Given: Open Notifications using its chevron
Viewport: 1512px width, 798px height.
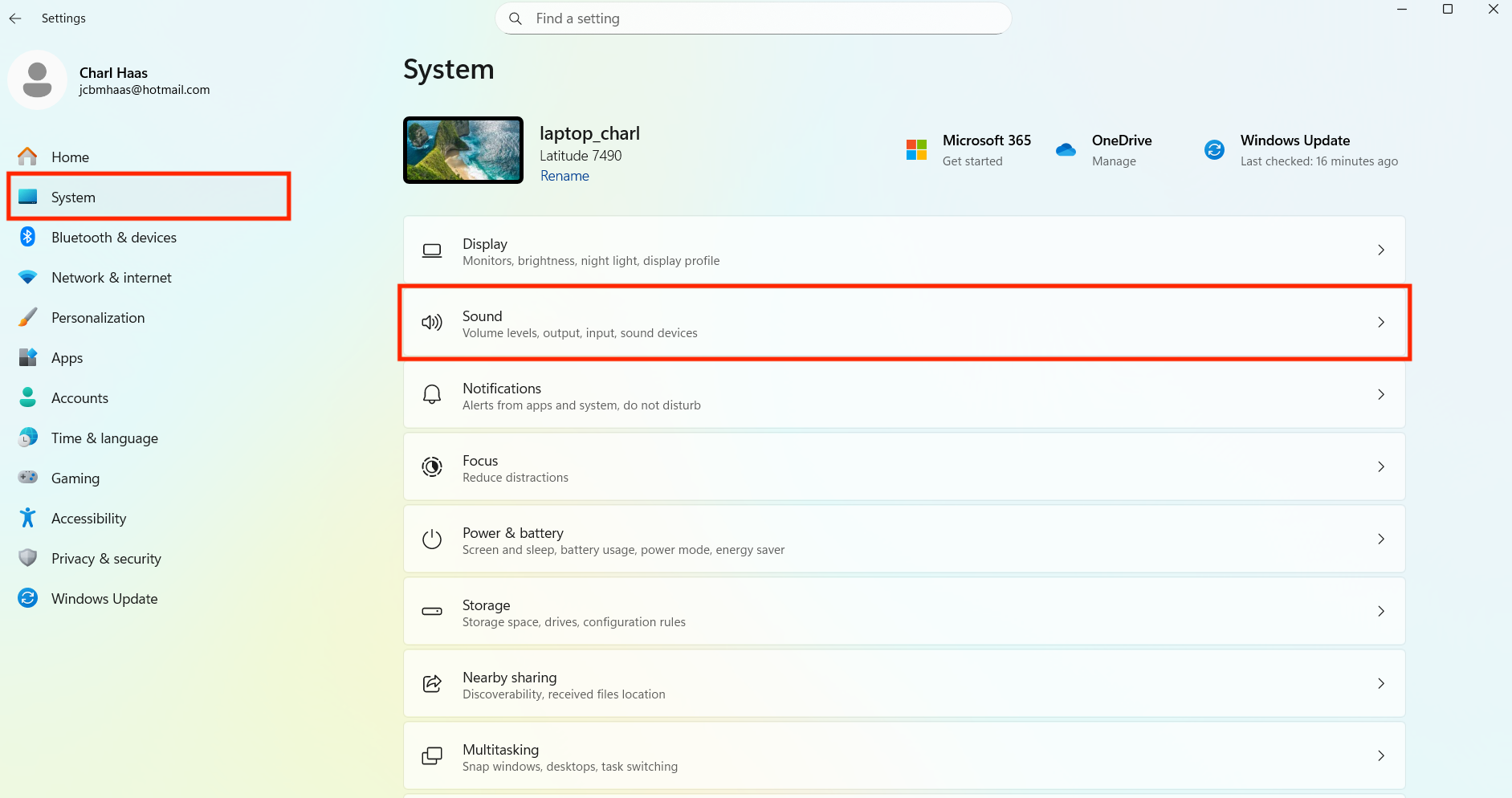Looking at the screenshot, I should coord(1380,394).
